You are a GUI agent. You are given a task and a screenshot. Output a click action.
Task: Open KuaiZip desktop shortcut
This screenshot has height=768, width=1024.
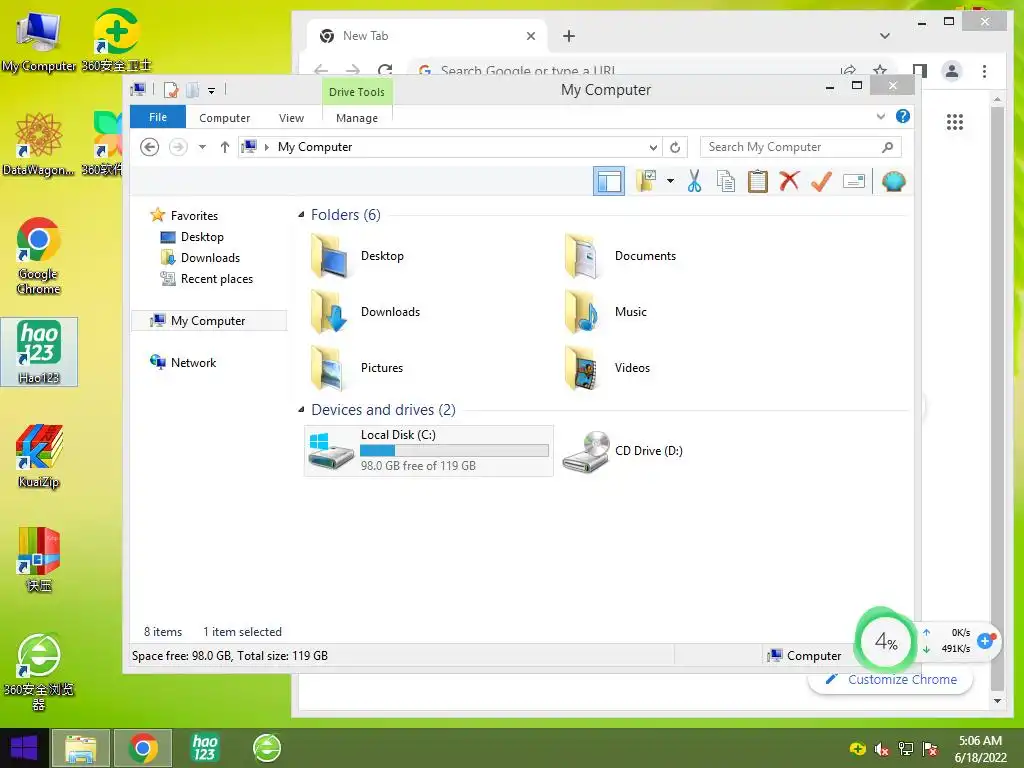tap(39, 456)
